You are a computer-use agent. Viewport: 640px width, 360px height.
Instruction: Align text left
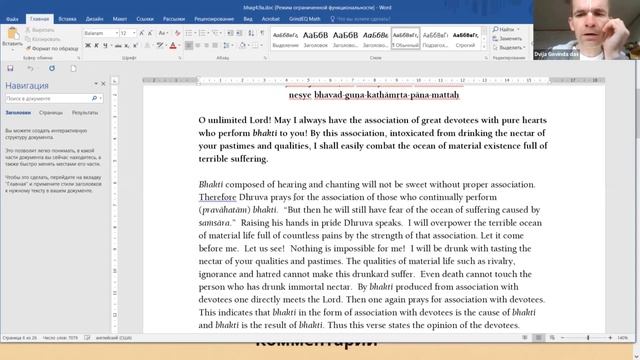(x=189, y=45)
